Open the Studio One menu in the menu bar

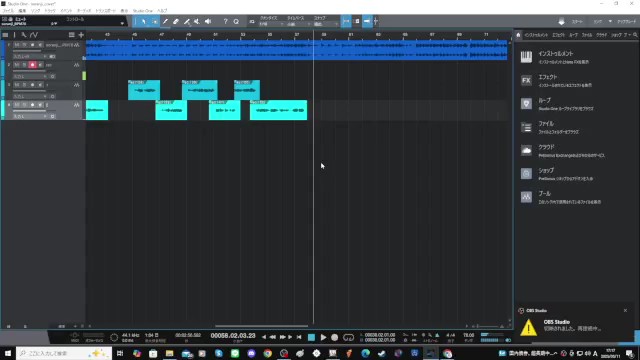pos(143,11)
